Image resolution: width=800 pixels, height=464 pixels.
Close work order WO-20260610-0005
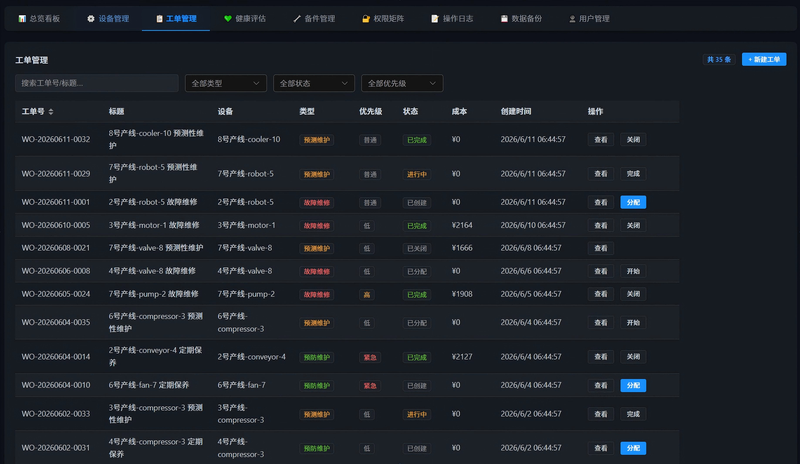coord(633,226)
